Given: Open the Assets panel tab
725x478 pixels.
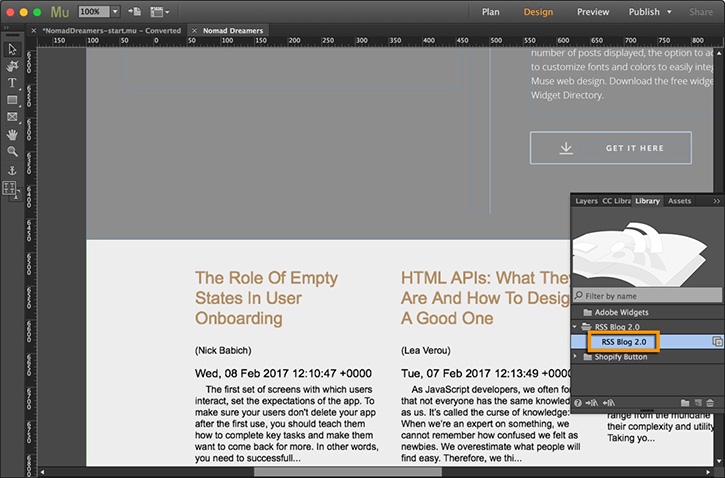Looking at the screenshot, I should 679,201.
